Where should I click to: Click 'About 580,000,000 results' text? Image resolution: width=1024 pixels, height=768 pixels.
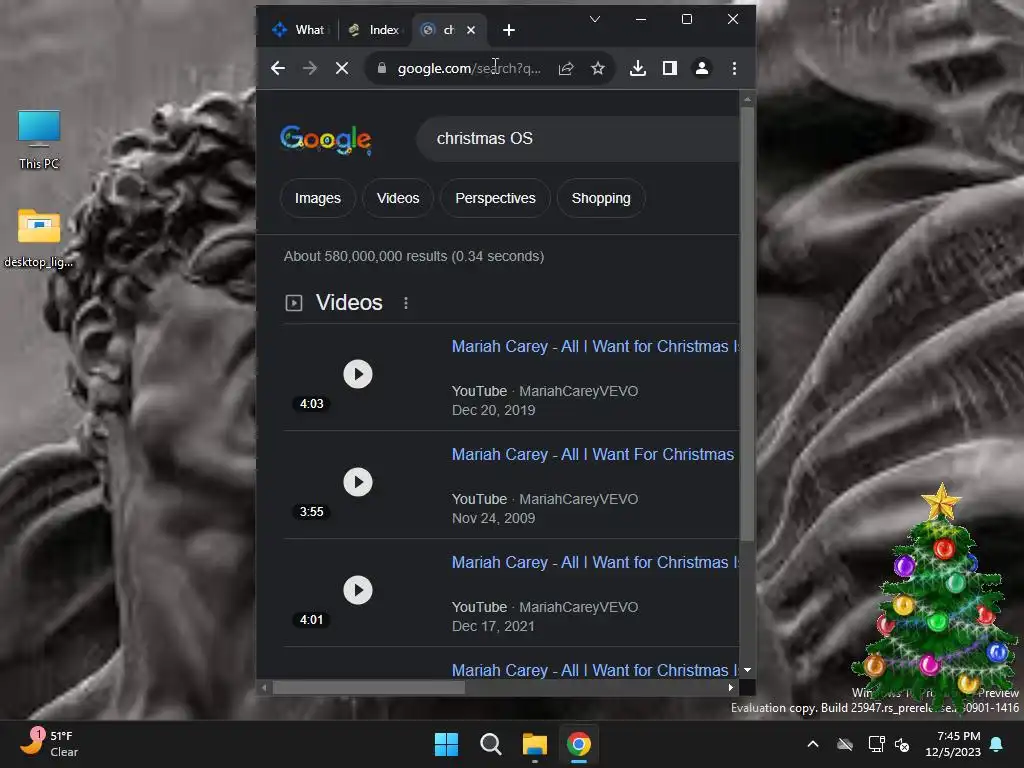click(x=365, y=256)
